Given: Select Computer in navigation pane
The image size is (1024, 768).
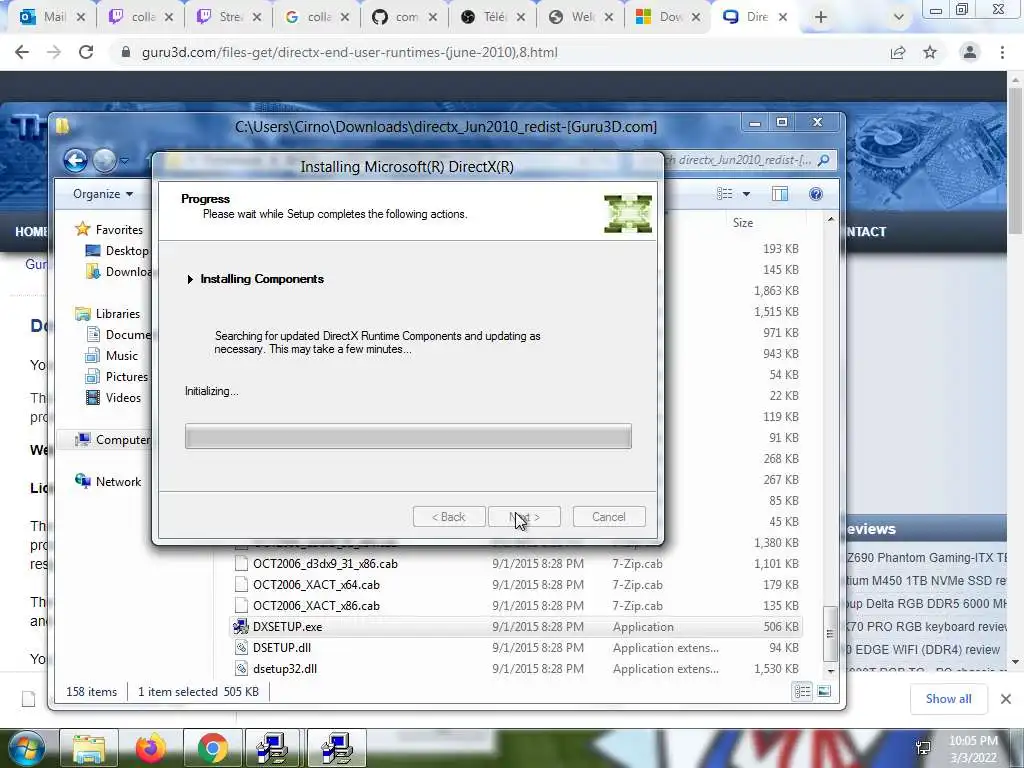Looking at the screenshot, I should [112, 440].
